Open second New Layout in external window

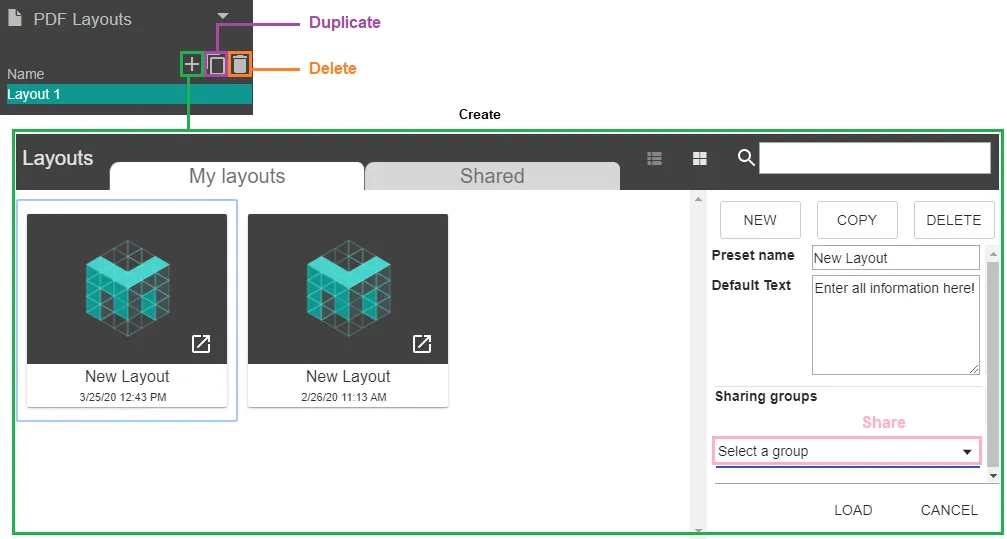[422, 344]
